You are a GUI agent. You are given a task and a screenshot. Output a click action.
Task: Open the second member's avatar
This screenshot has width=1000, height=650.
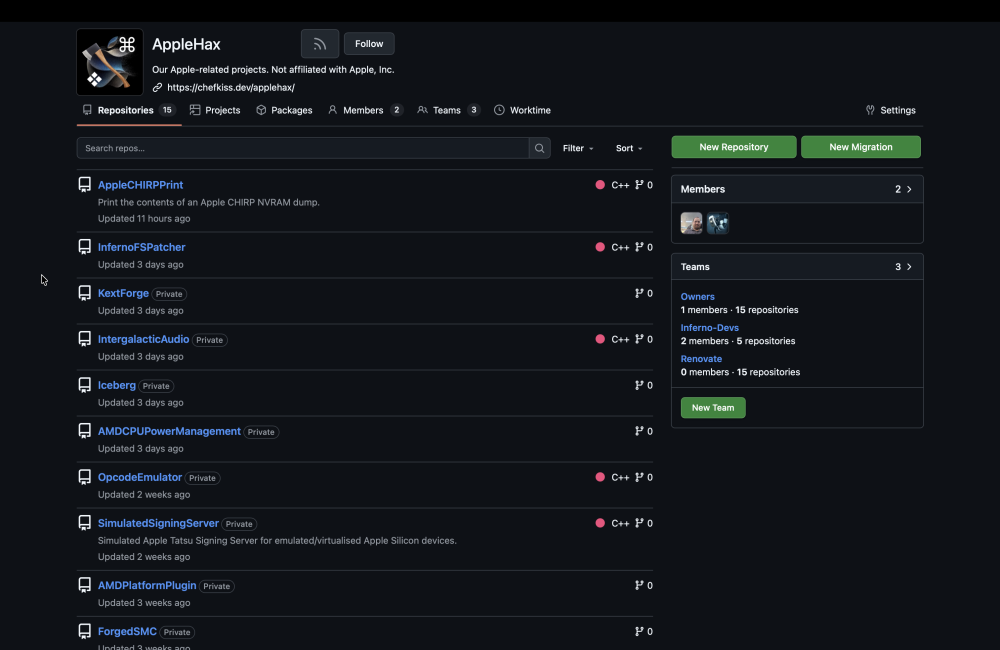717,223
